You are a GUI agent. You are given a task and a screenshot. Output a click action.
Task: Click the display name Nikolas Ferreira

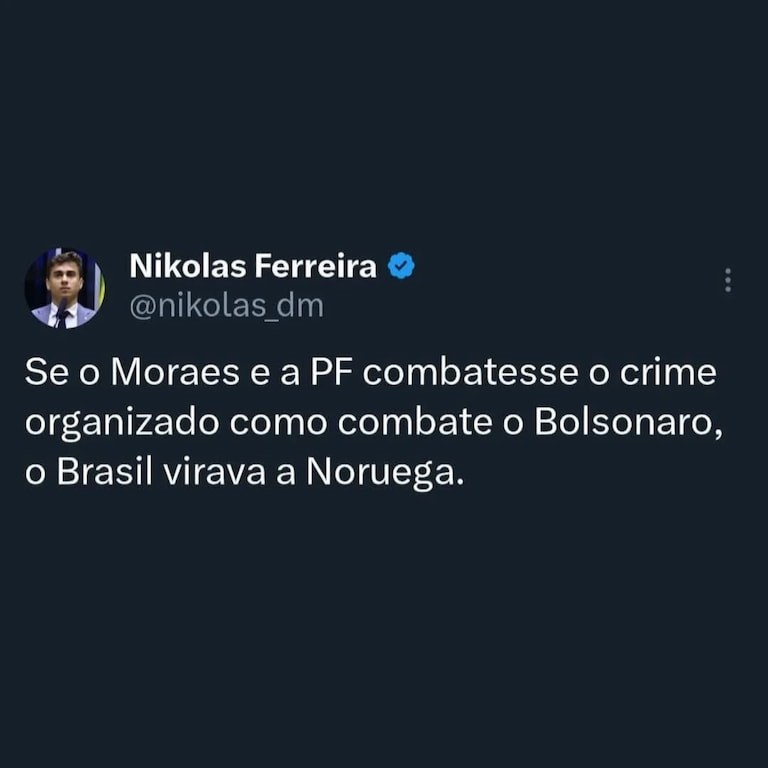tap(253, 267)
